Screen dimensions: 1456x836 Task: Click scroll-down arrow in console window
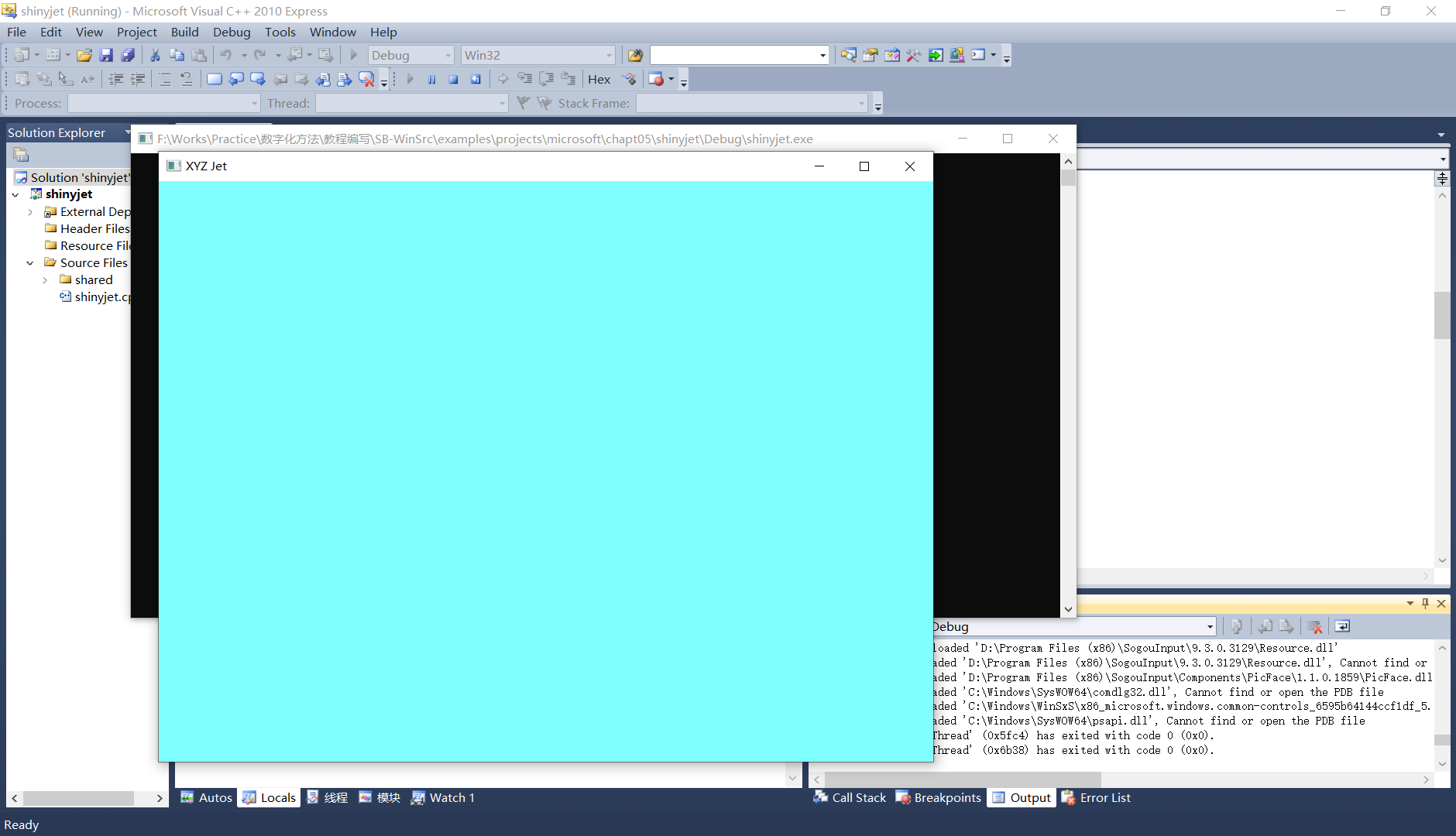(1068, 609)
